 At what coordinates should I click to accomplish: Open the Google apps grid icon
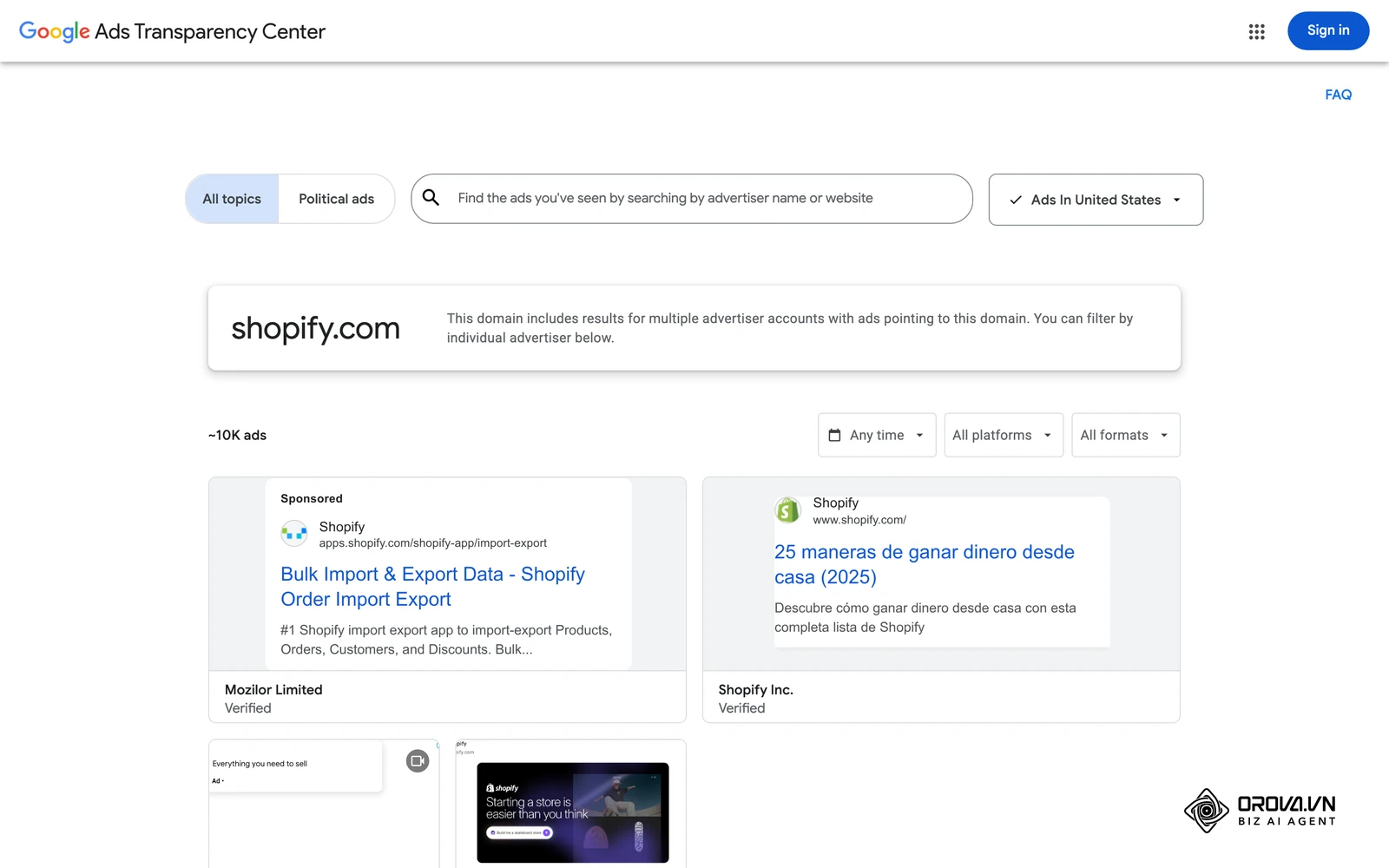click(x=1256, y=31)
